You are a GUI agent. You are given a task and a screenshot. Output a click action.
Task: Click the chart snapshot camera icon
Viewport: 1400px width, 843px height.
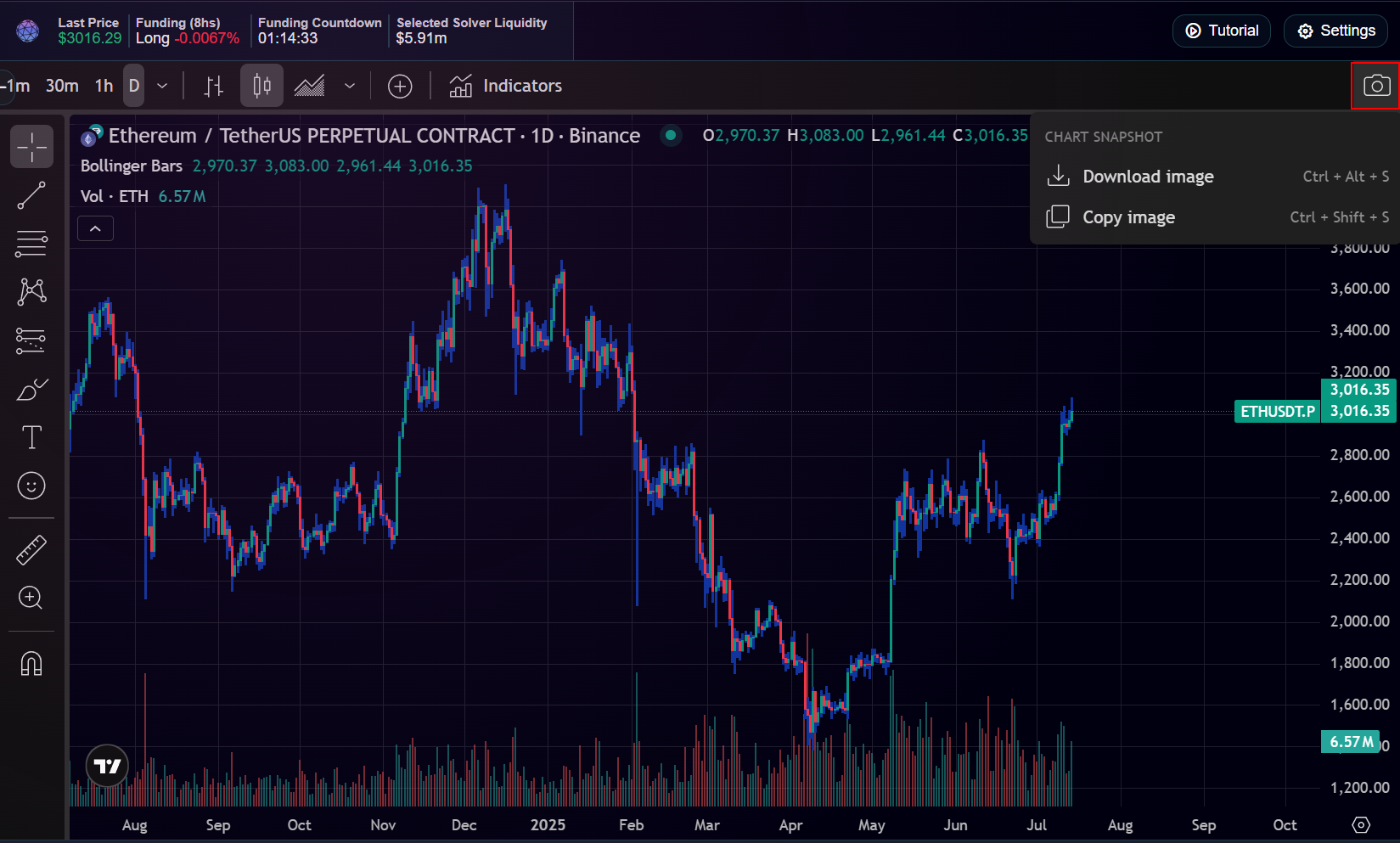tap(1375, 86)
